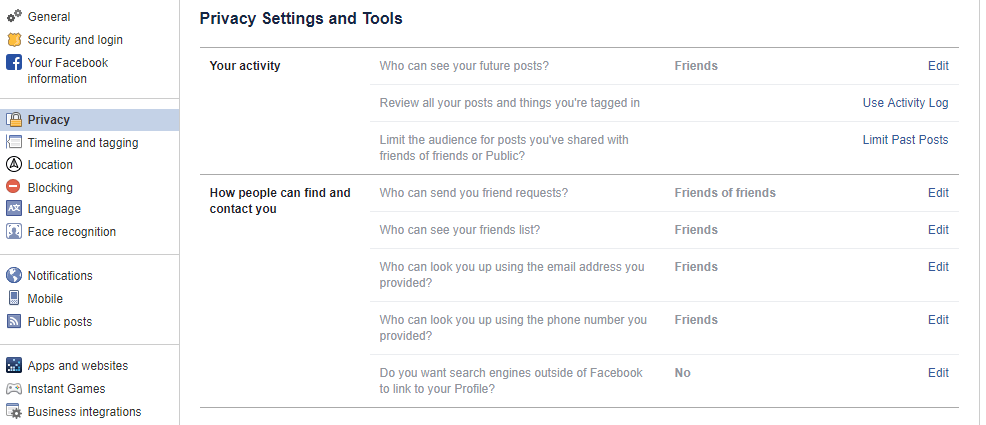Click the Security and login shield icon

(14, 40)
